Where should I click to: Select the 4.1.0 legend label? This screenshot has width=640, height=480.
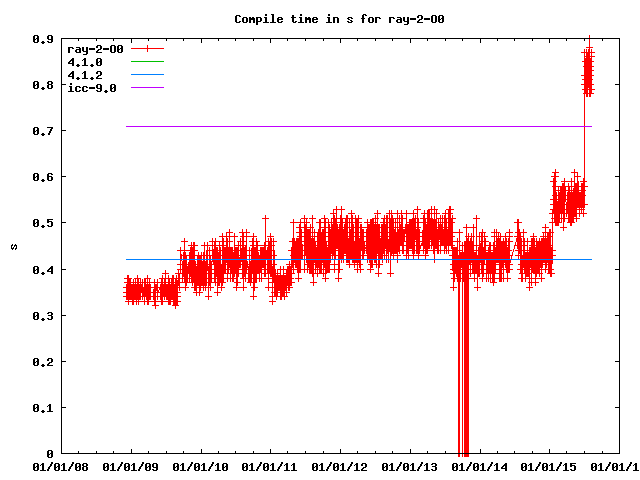83,62
